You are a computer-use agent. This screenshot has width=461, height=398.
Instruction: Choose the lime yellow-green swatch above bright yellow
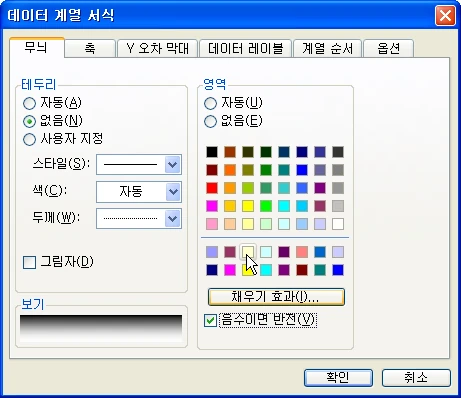click(248, 188)
